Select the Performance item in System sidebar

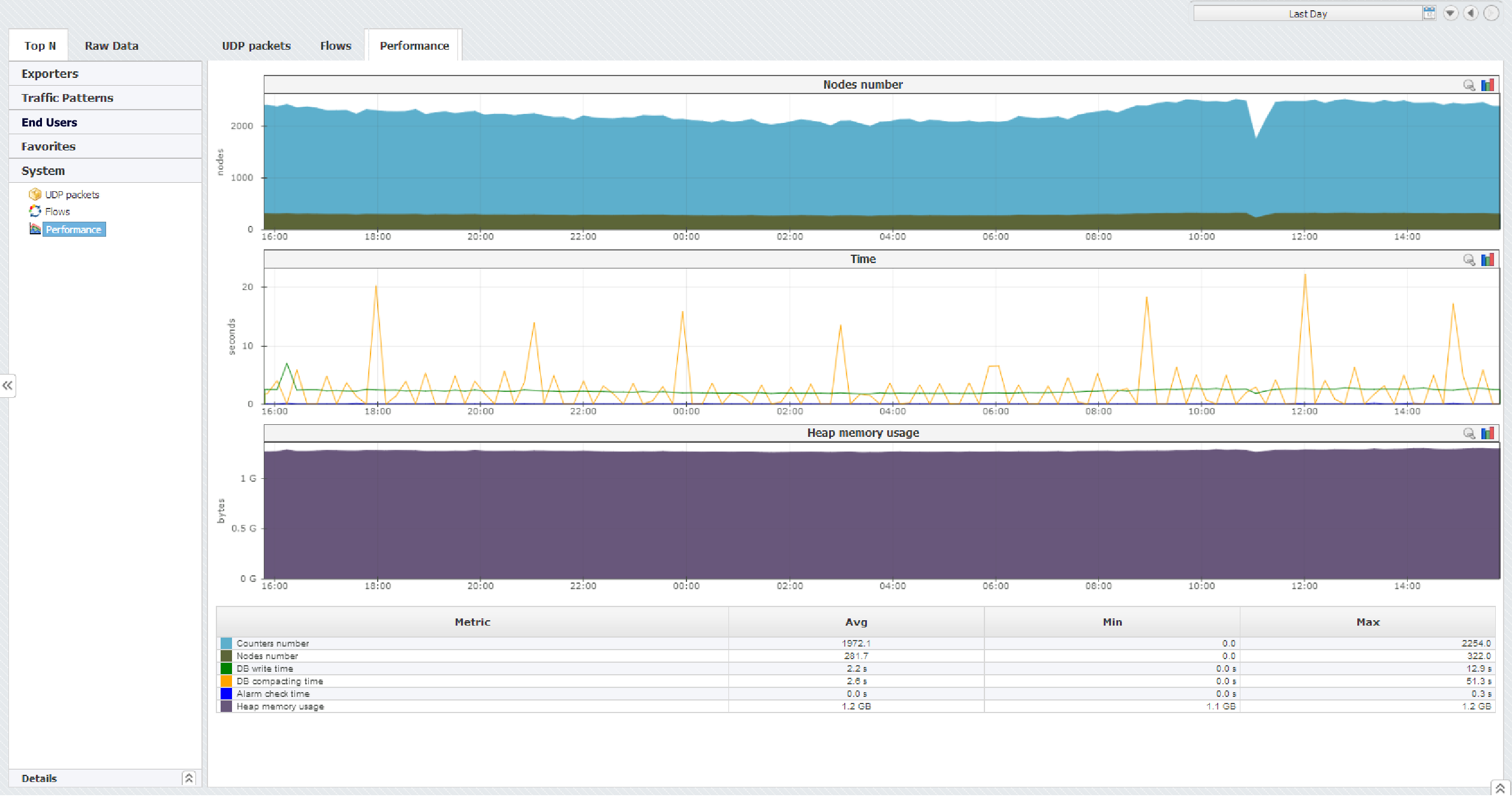click(x=74, y=230)
